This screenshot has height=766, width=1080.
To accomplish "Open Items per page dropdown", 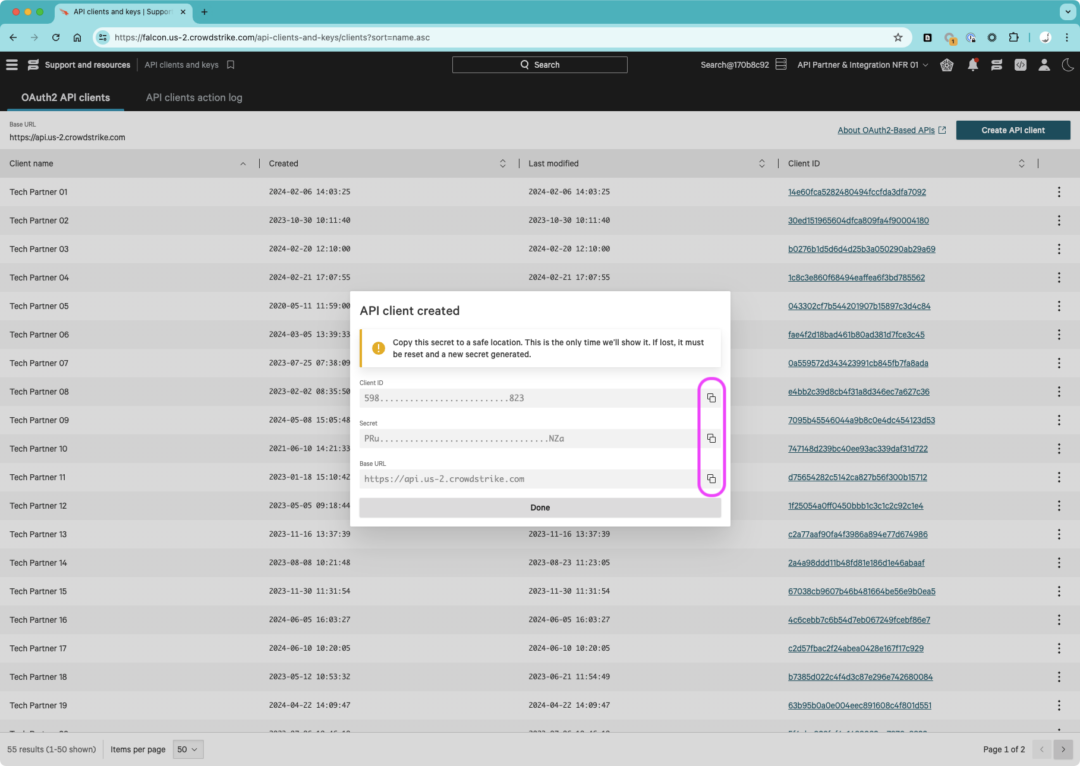I will pyautogui.click(x=187, y=749).
